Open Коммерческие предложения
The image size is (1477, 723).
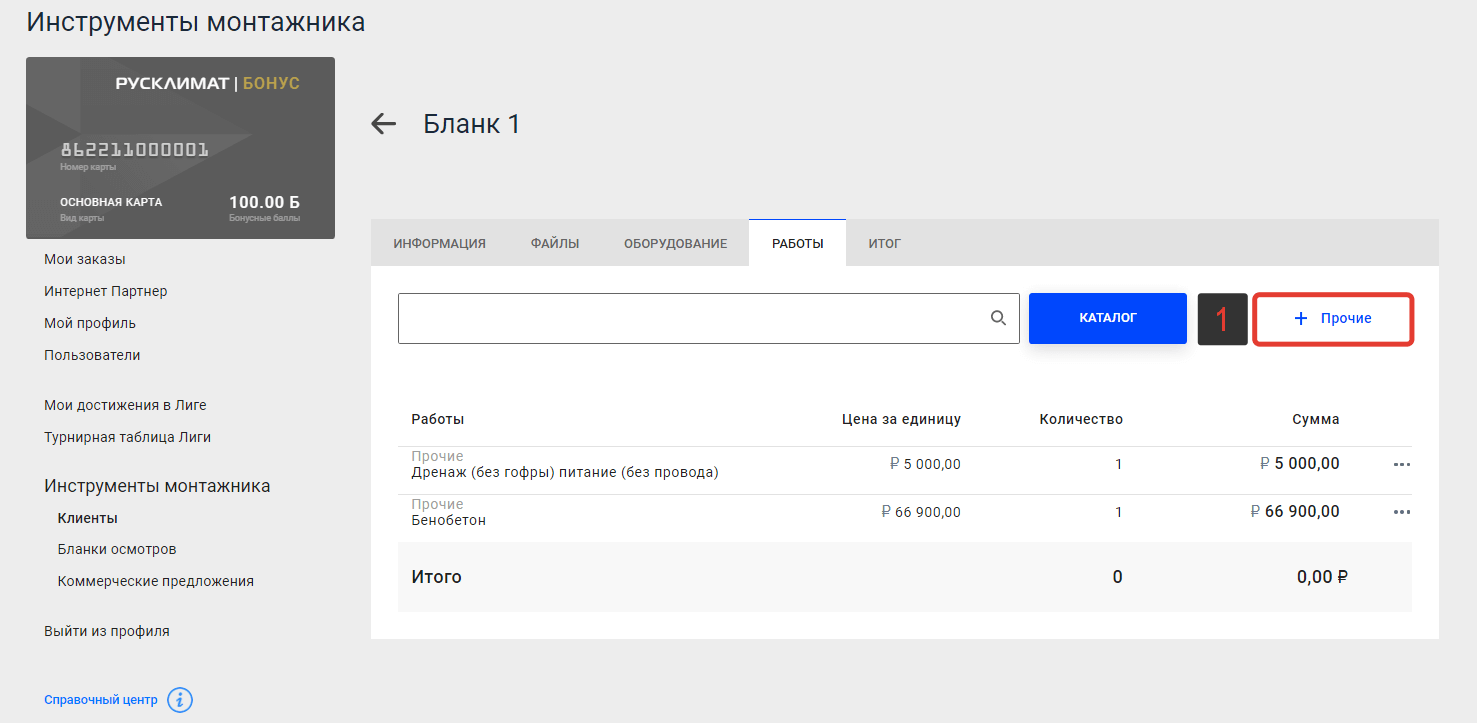click(x=156, y=581)
